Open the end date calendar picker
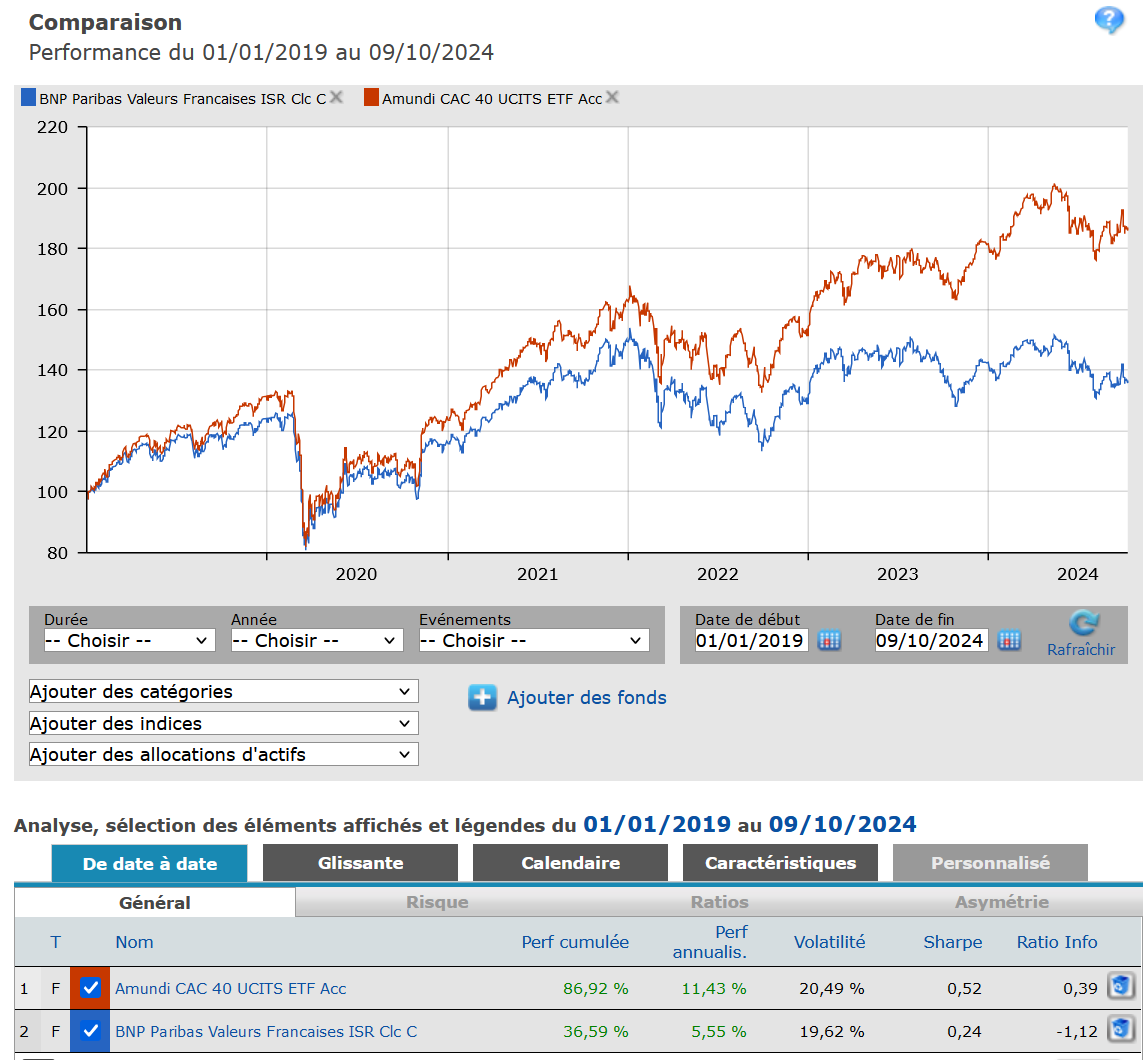Screen dimensions: 1144x1060 (x=1009, y=641)
